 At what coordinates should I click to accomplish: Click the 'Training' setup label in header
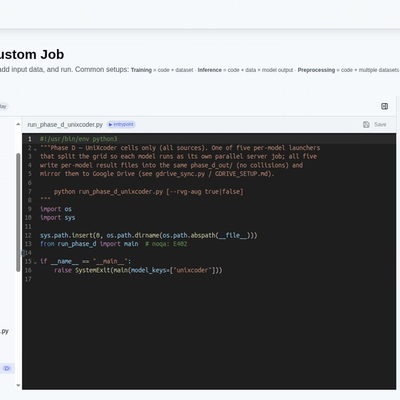(141, 70)
